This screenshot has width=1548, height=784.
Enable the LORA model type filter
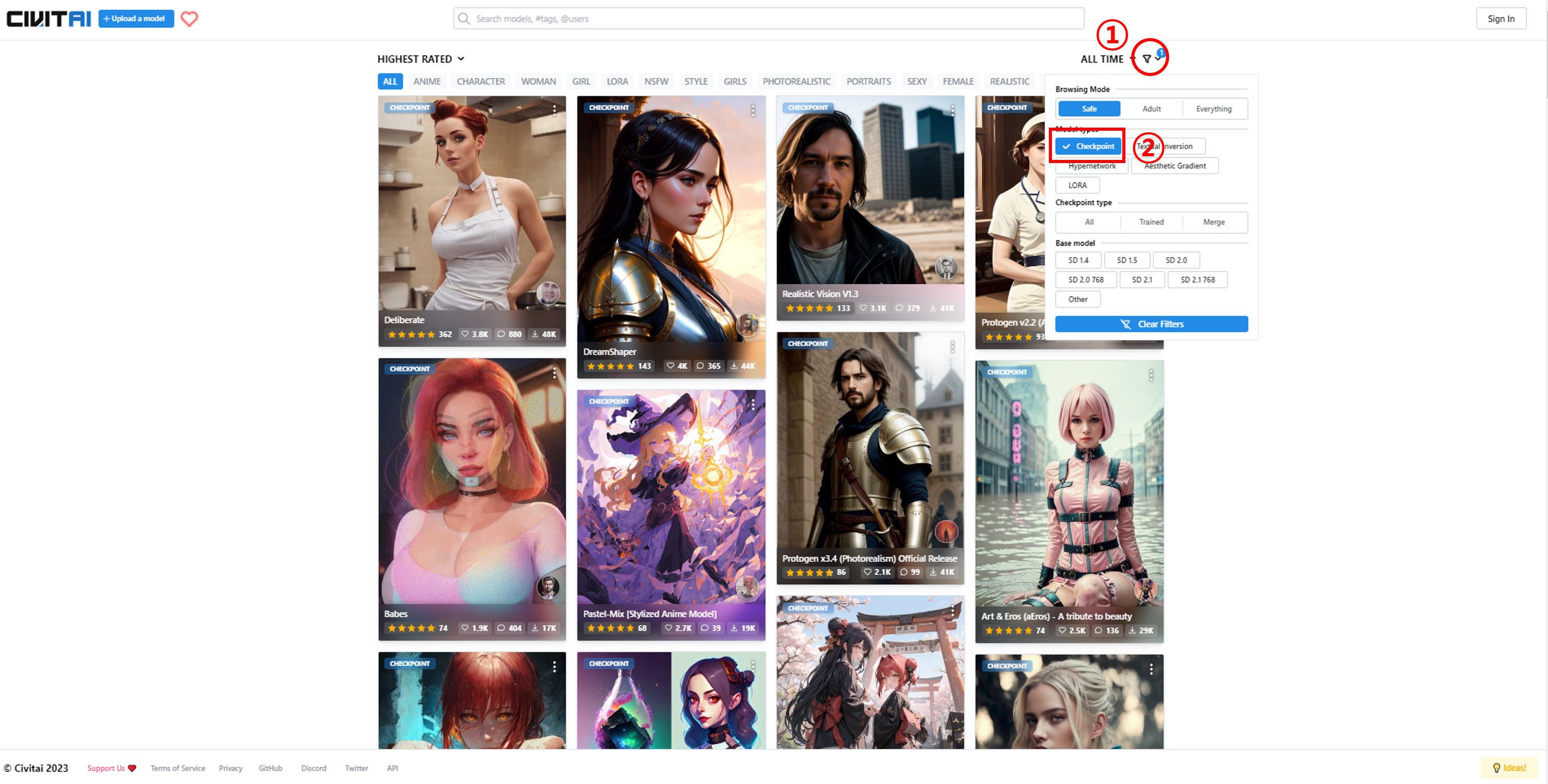(x=1077, y=185)
